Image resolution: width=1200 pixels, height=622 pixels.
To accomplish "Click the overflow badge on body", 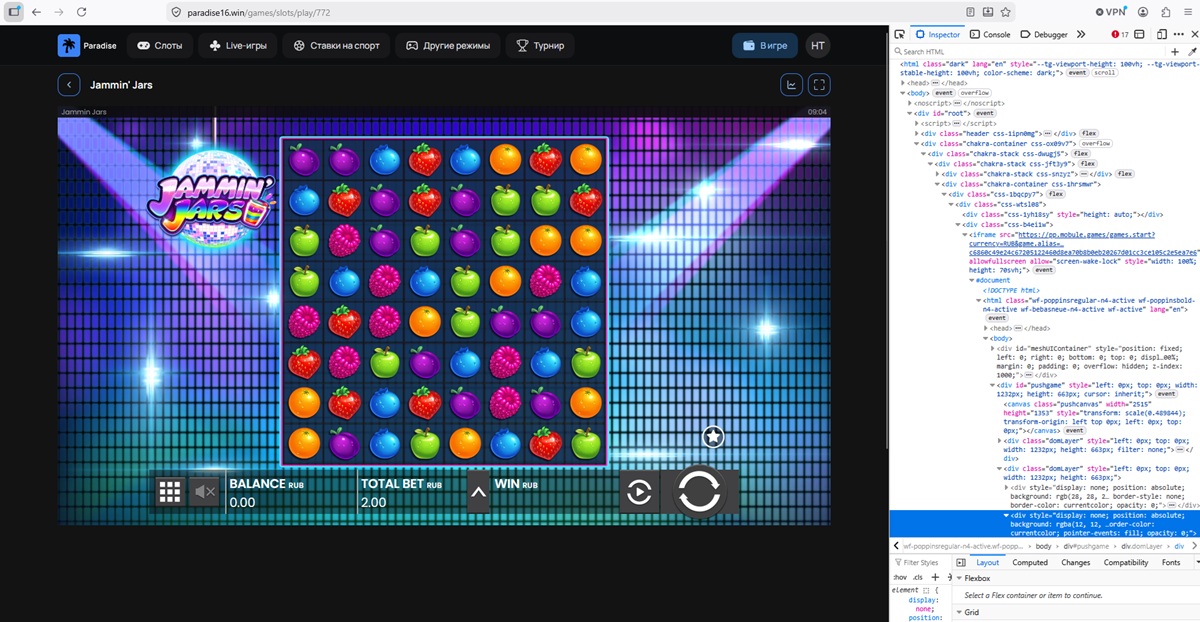I will (x=975, y=93).
